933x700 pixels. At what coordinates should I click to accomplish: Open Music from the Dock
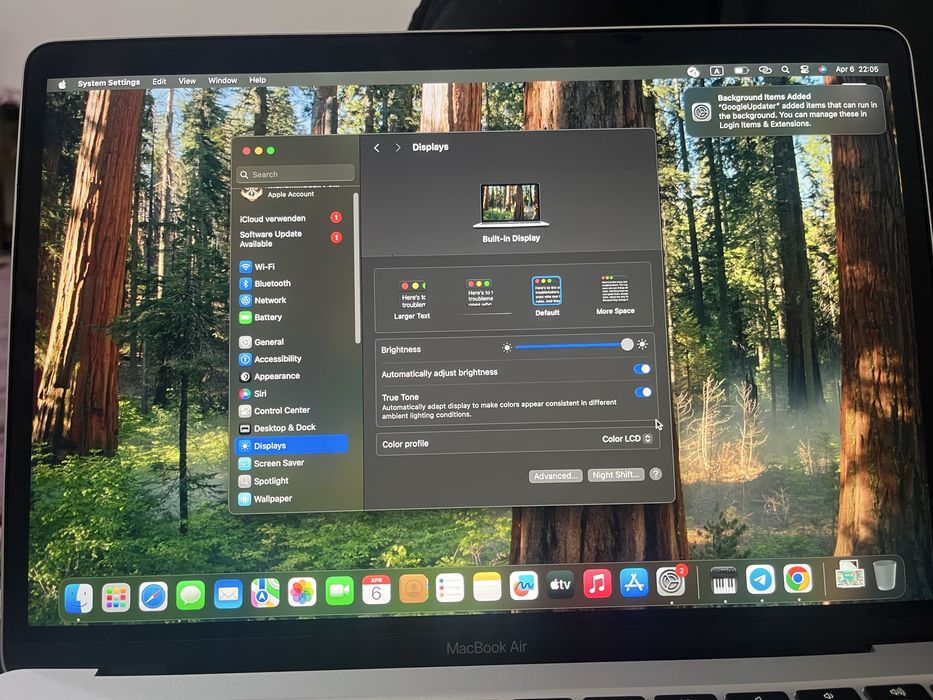point(597,583)
